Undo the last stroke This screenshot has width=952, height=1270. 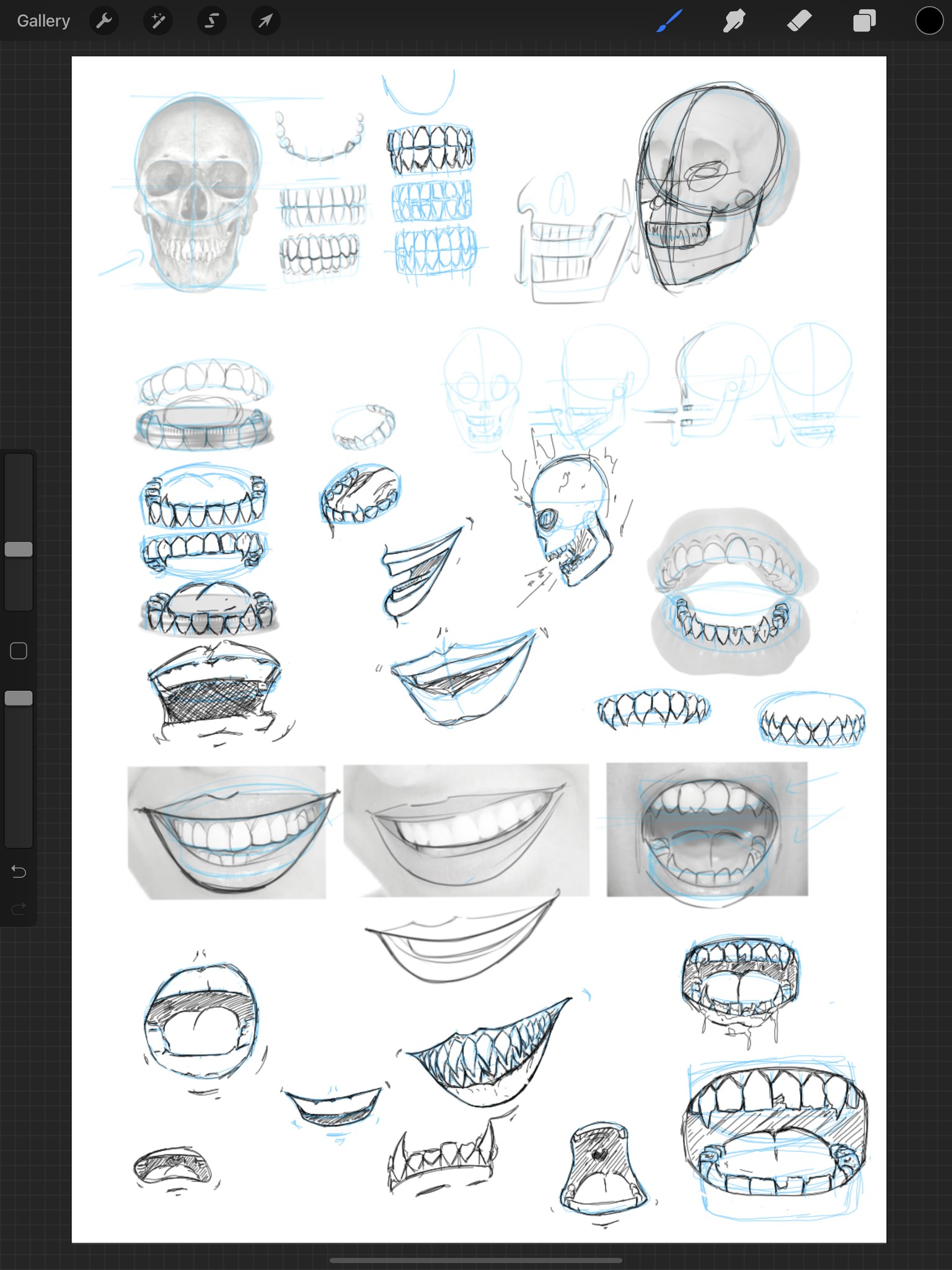coord(19,871)
